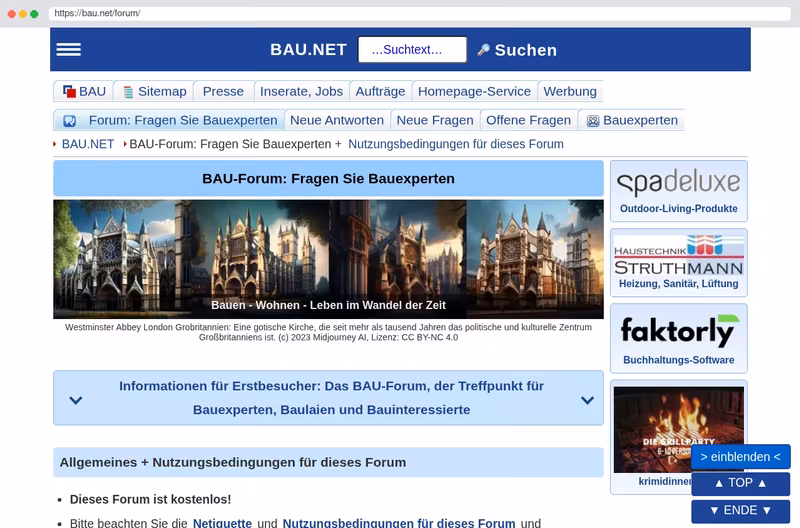Open the Neue Fragen tab

tap(435, 120)
